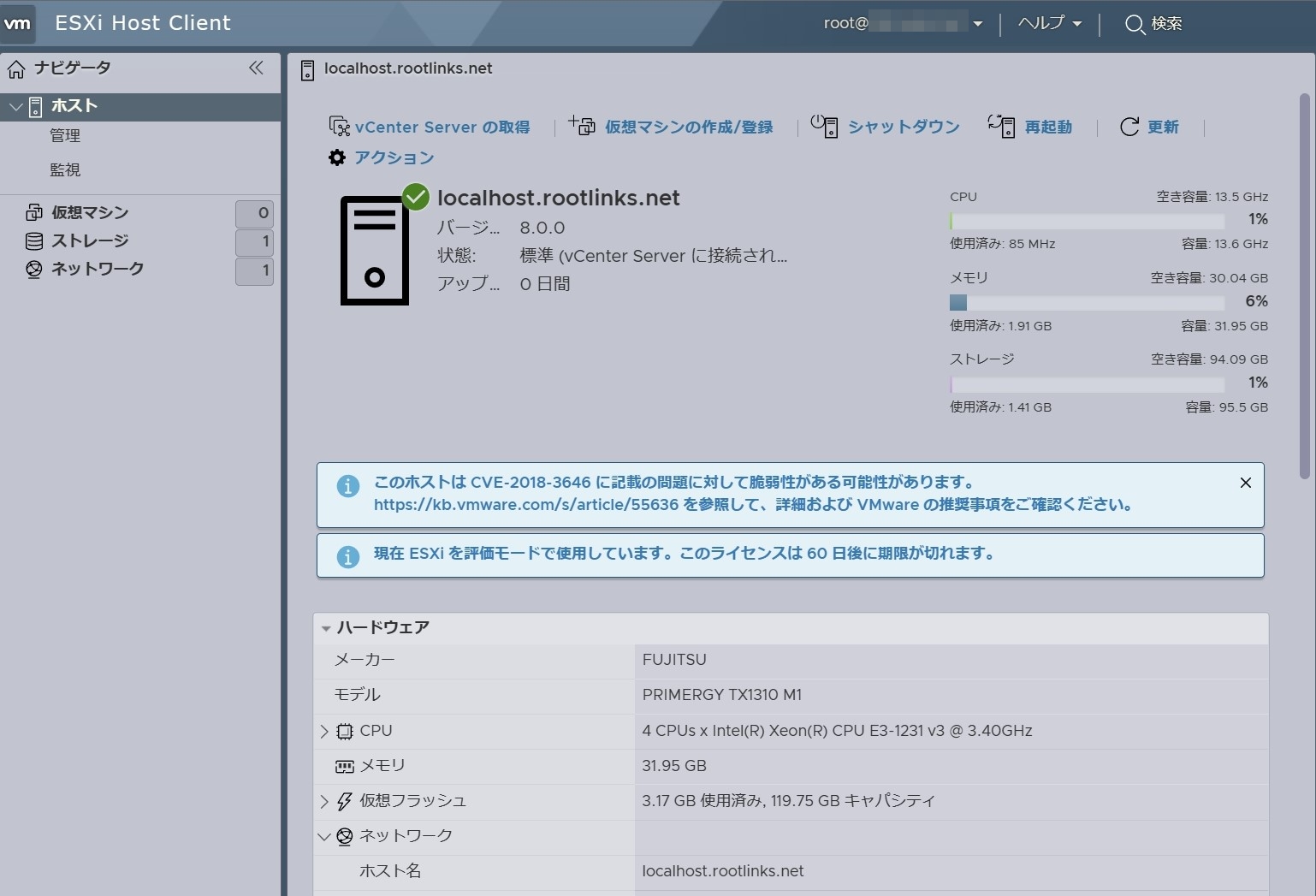The width and height of the screenshot is (1316, 896).
Task: Open the kb.vmware.com article 55636 link
Action: coord(526,505)
